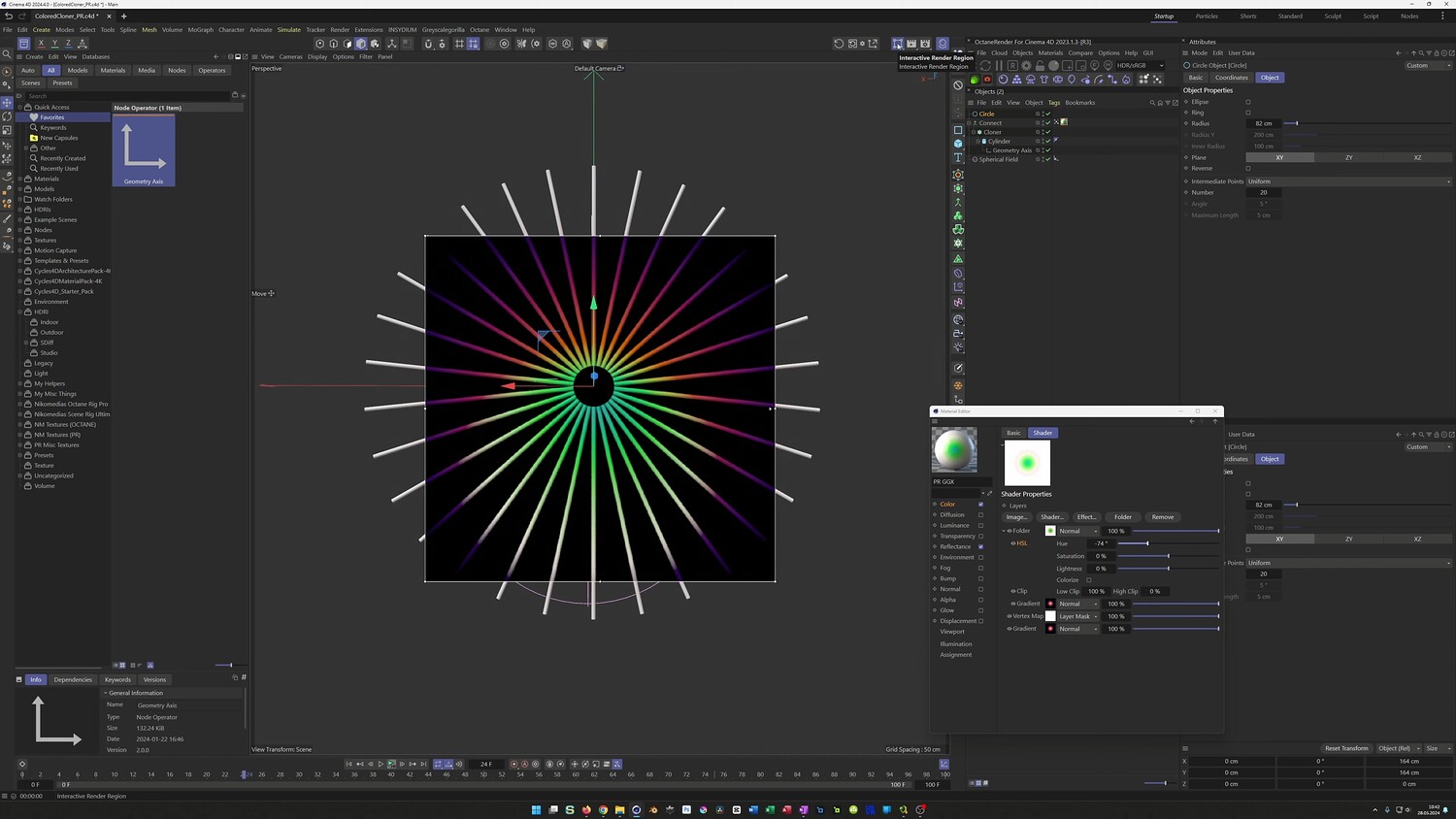Enable the Luminance channel checkbox

(980, 526)
